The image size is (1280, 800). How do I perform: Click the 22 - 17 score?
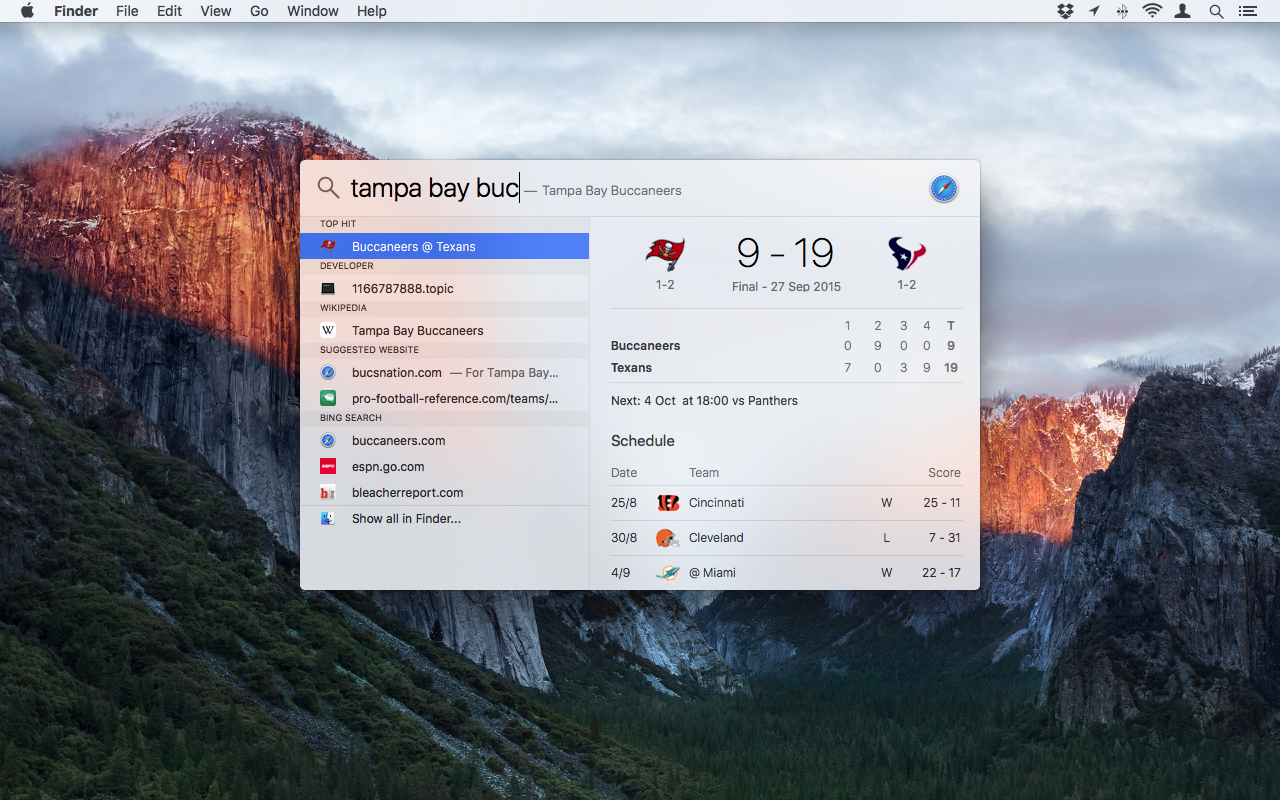pyautogui.click(x=941, y=573)
